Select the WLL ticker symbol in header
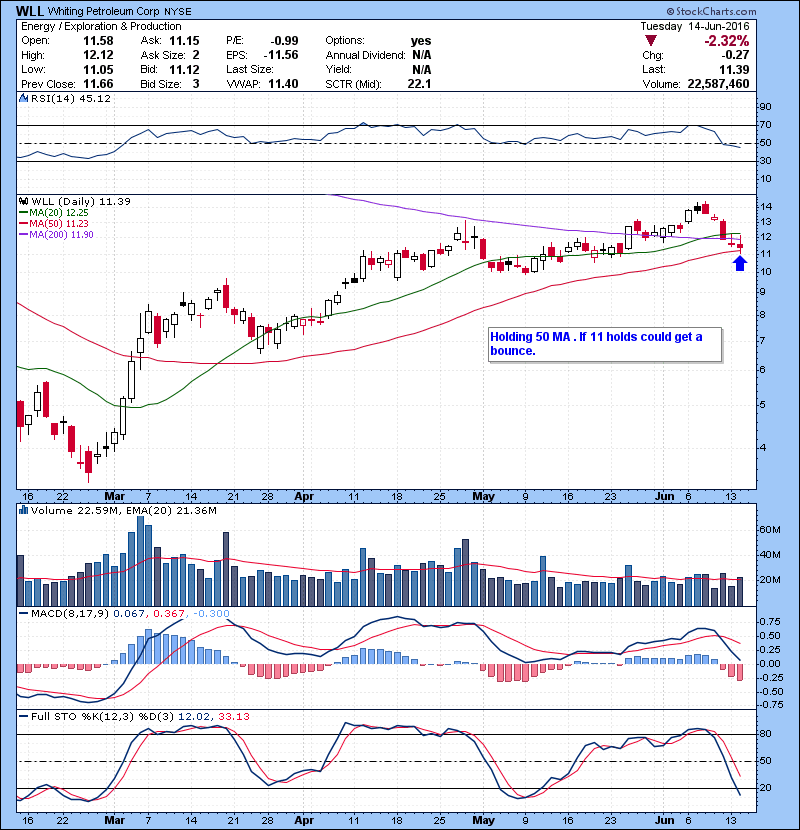800x830 pixels. pos(30,11)
